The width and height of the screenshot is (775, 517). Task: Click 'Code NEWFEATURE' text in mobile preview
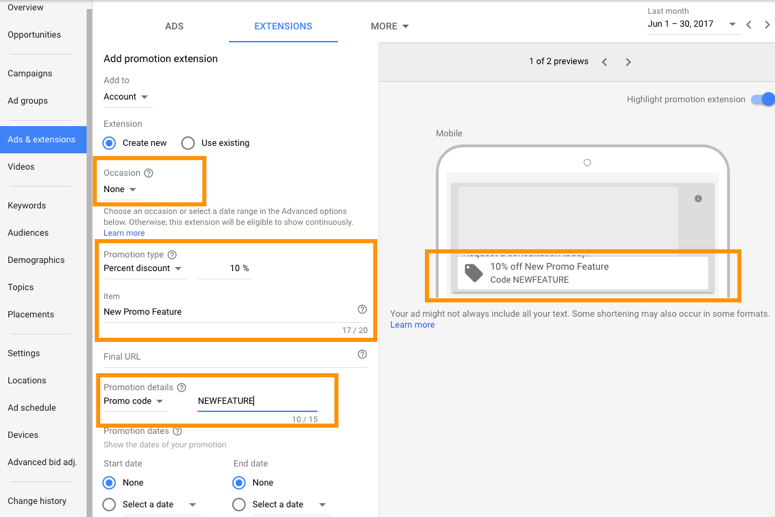tap(529, 280)
